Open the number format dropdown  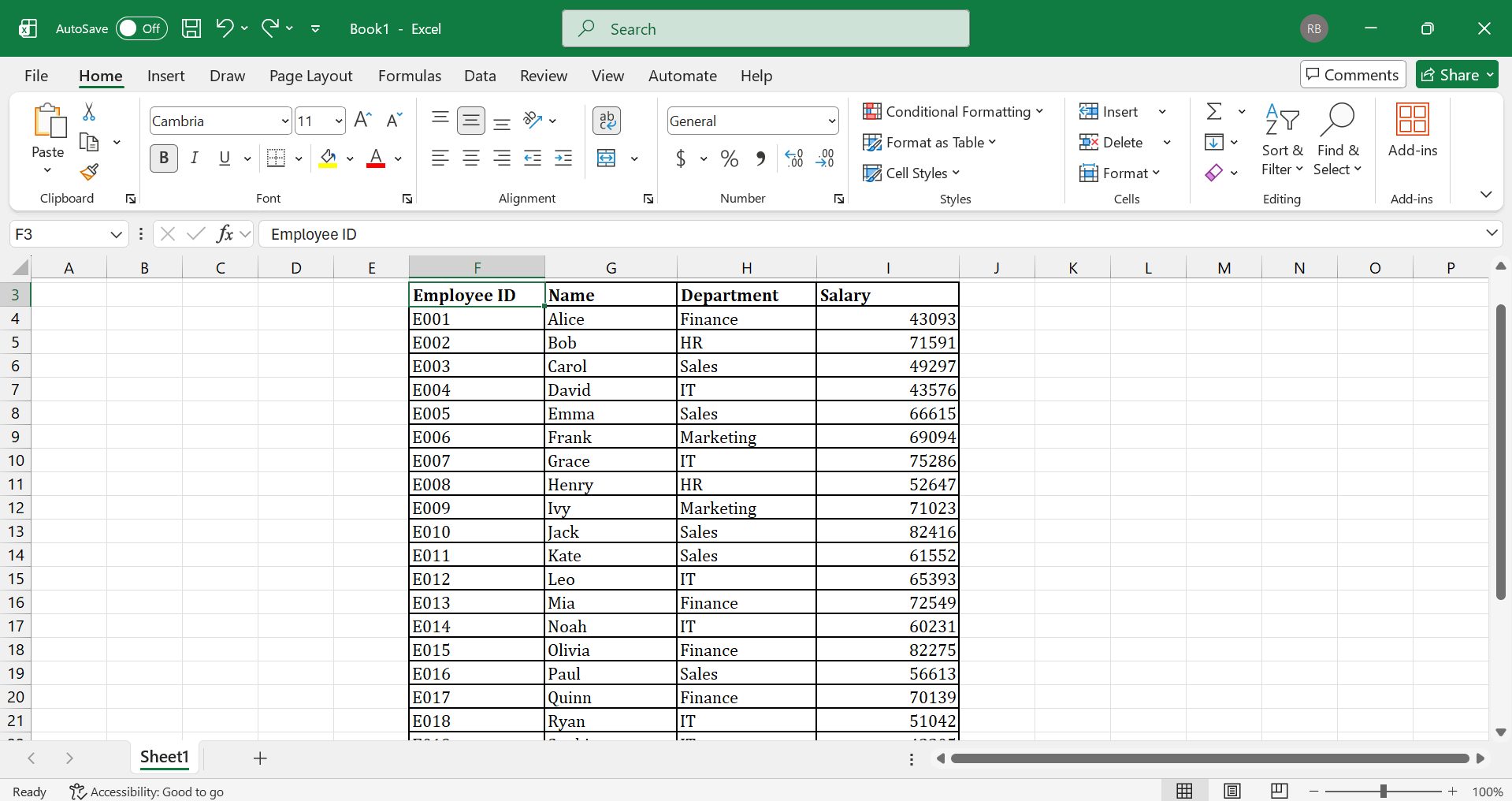coord(832,121)
